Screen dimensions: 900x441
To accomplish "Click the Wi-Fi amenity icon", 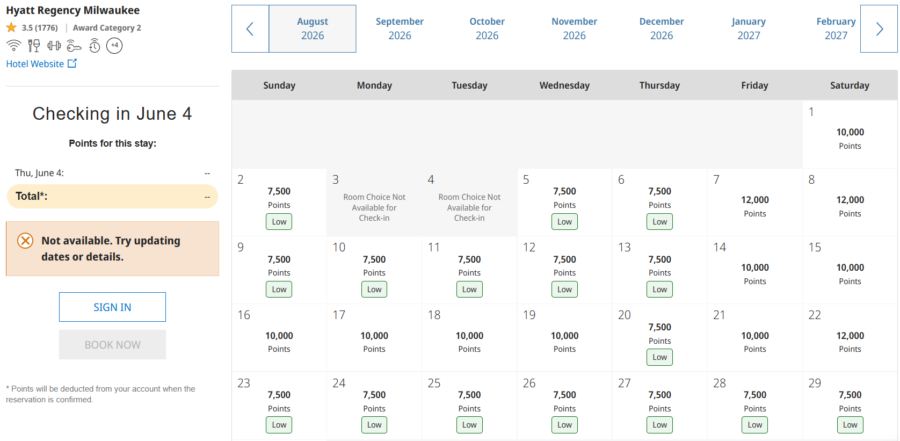I will 13,45.
